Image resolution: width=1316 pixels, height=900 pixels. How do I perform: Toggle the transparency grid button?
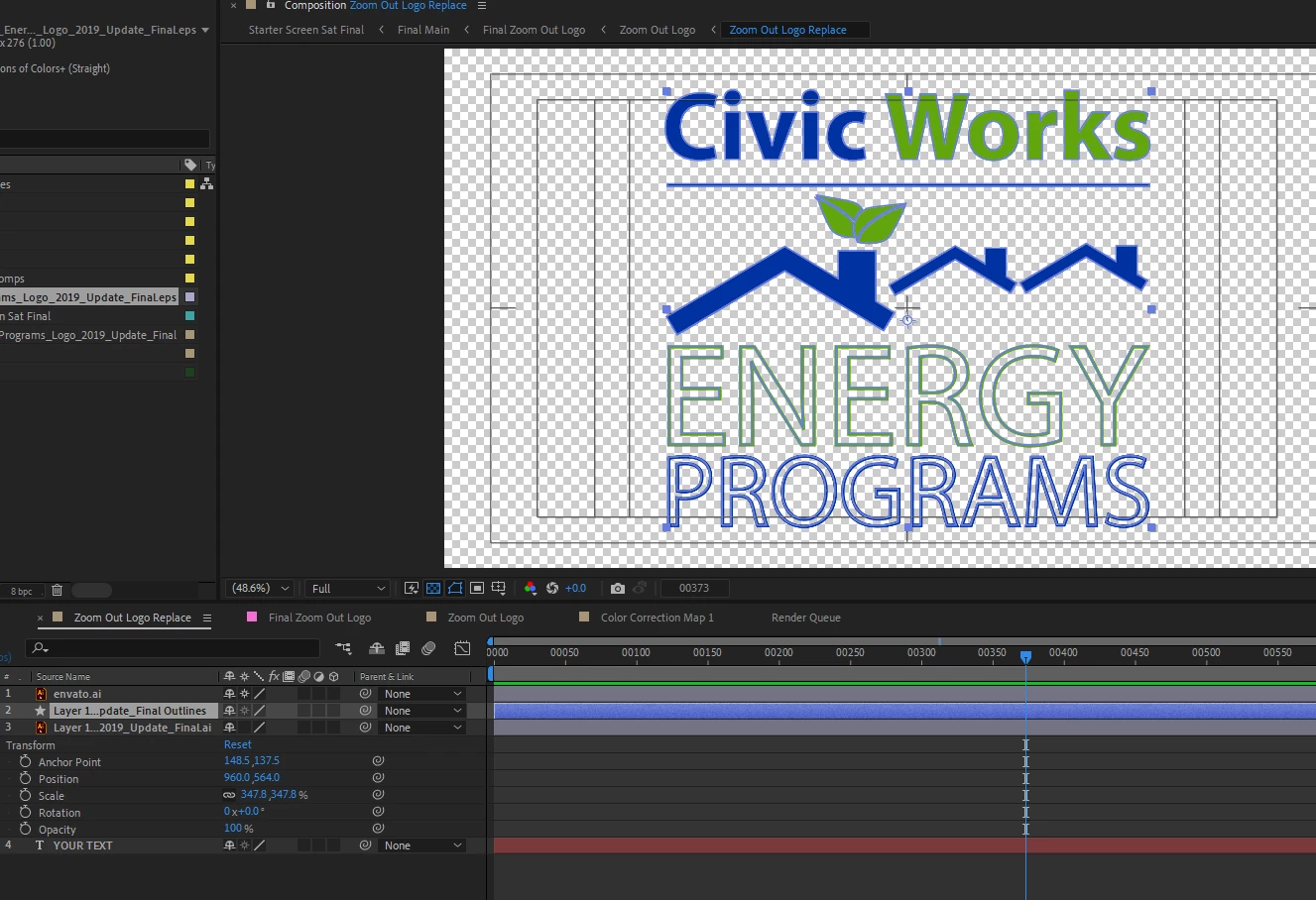[x=433, y=588]
